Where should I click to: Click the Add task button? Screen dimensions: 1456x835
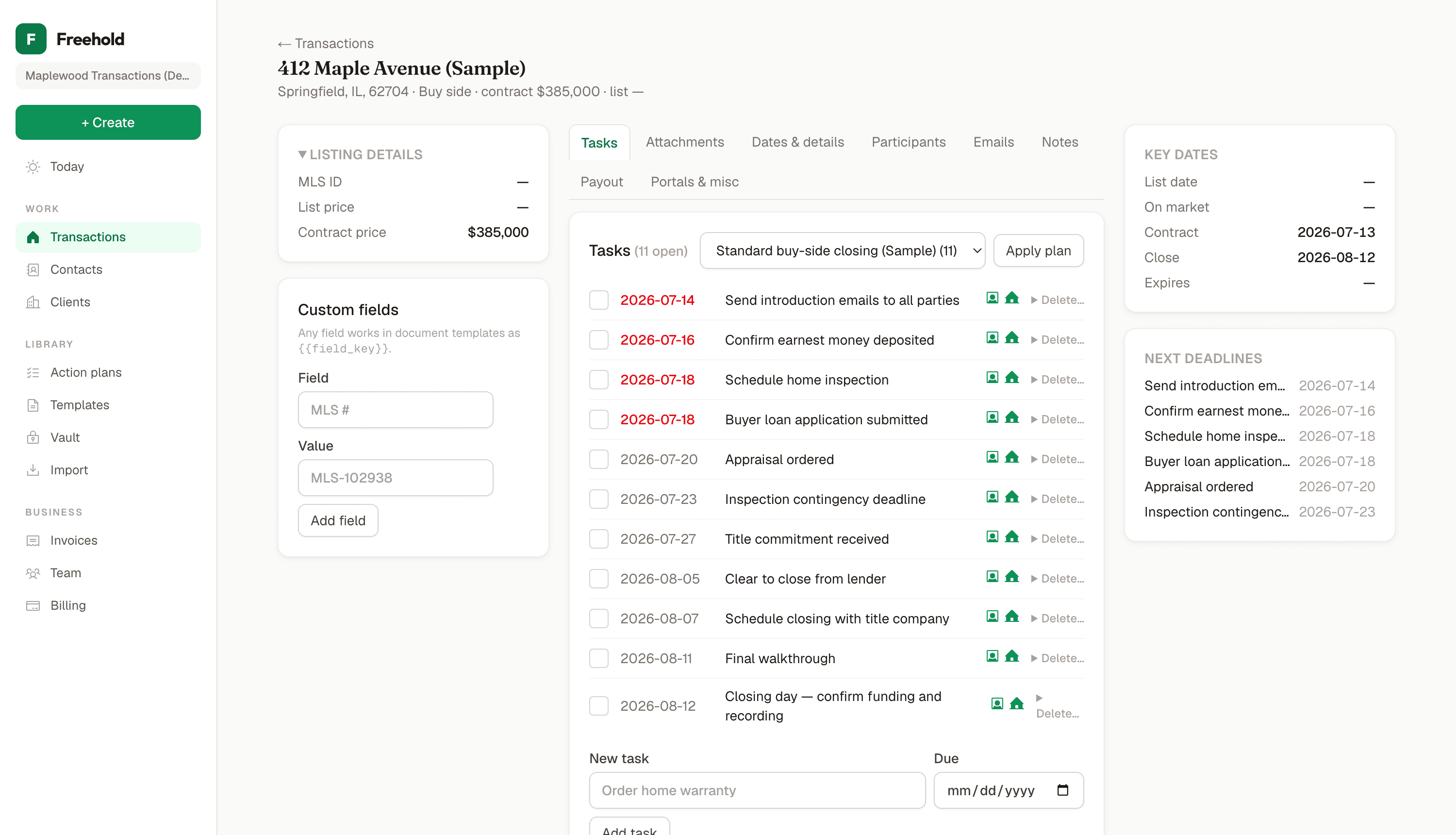pyautogui.click(x=629, y=827)
